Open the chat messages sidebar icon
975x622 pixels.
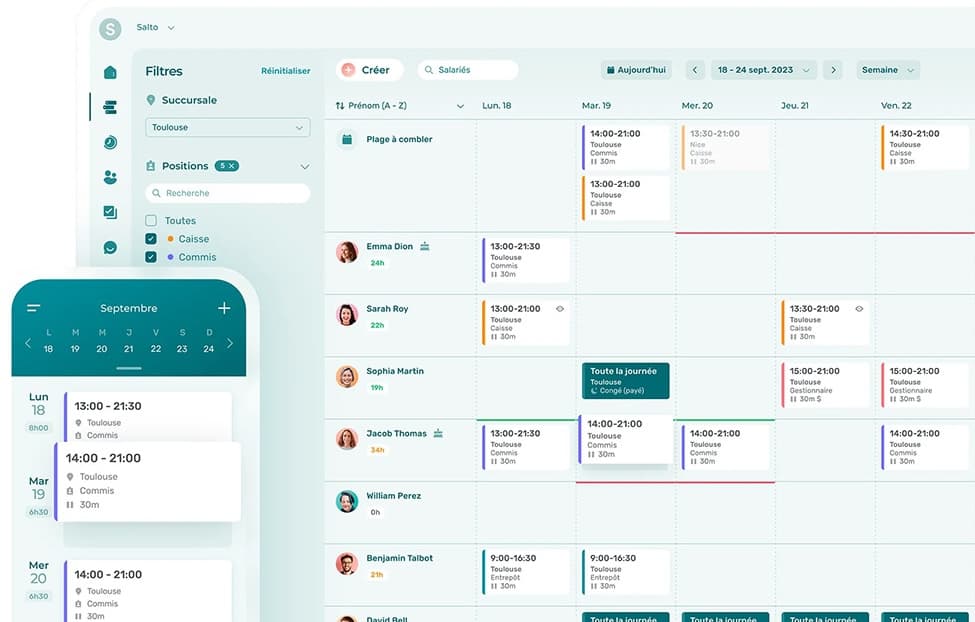click(x=110, y=248)
